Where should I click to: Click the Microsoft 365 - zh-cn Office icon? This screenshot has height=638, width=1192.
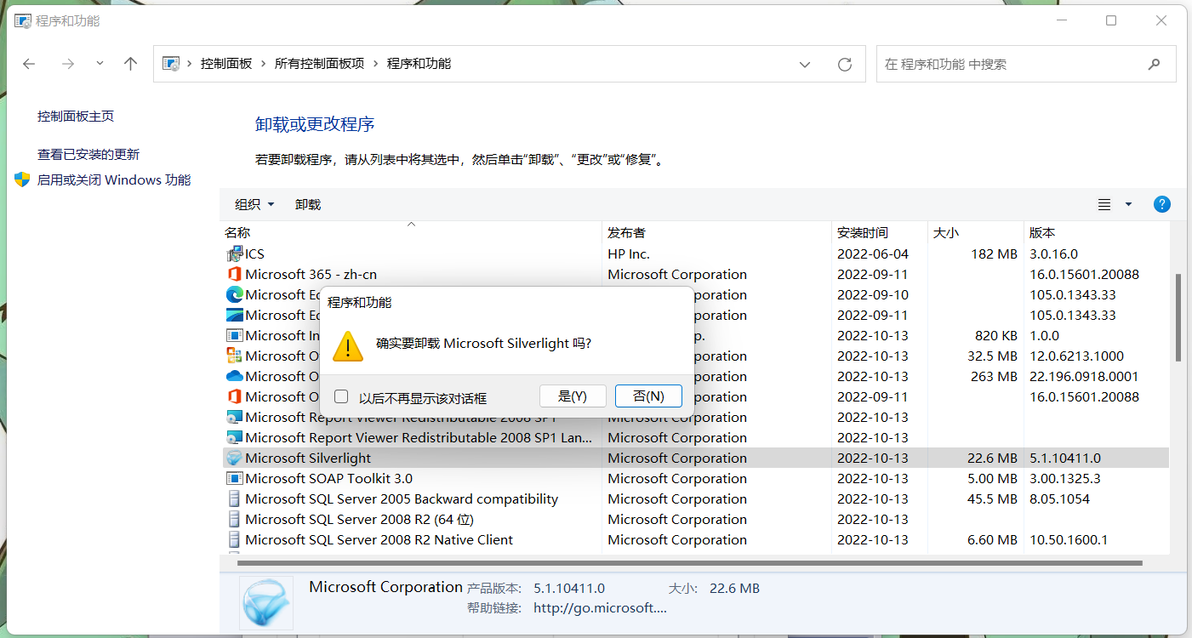[234, 274]
